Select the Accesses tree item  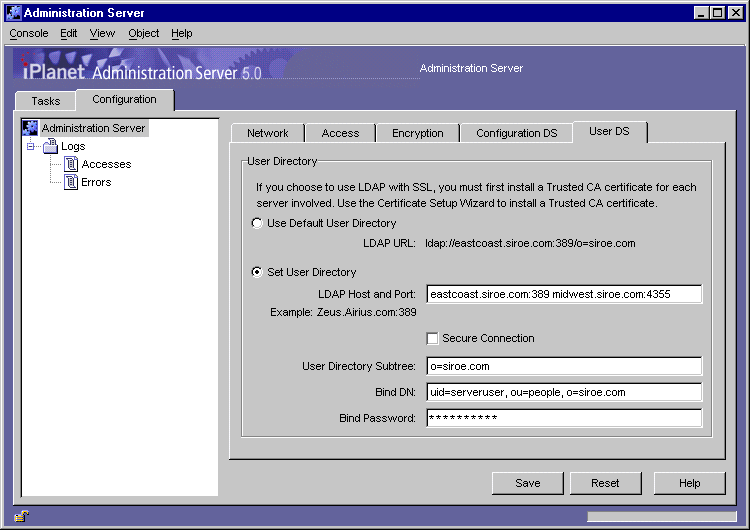pos(106,164)
